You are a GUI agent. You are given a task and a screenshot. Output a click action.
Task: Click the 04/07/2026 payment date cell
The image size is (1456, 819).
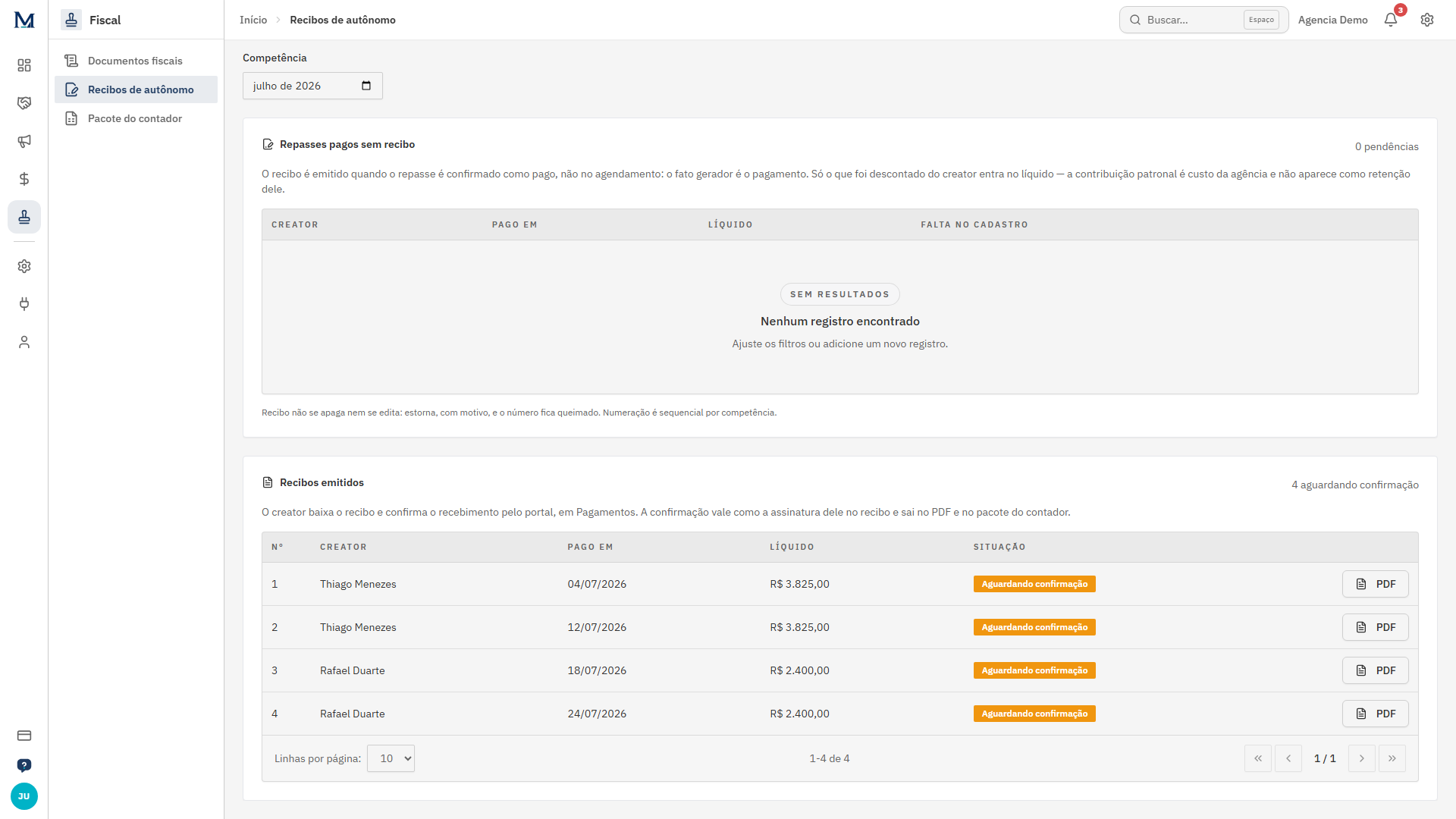(x=597, y=584)
